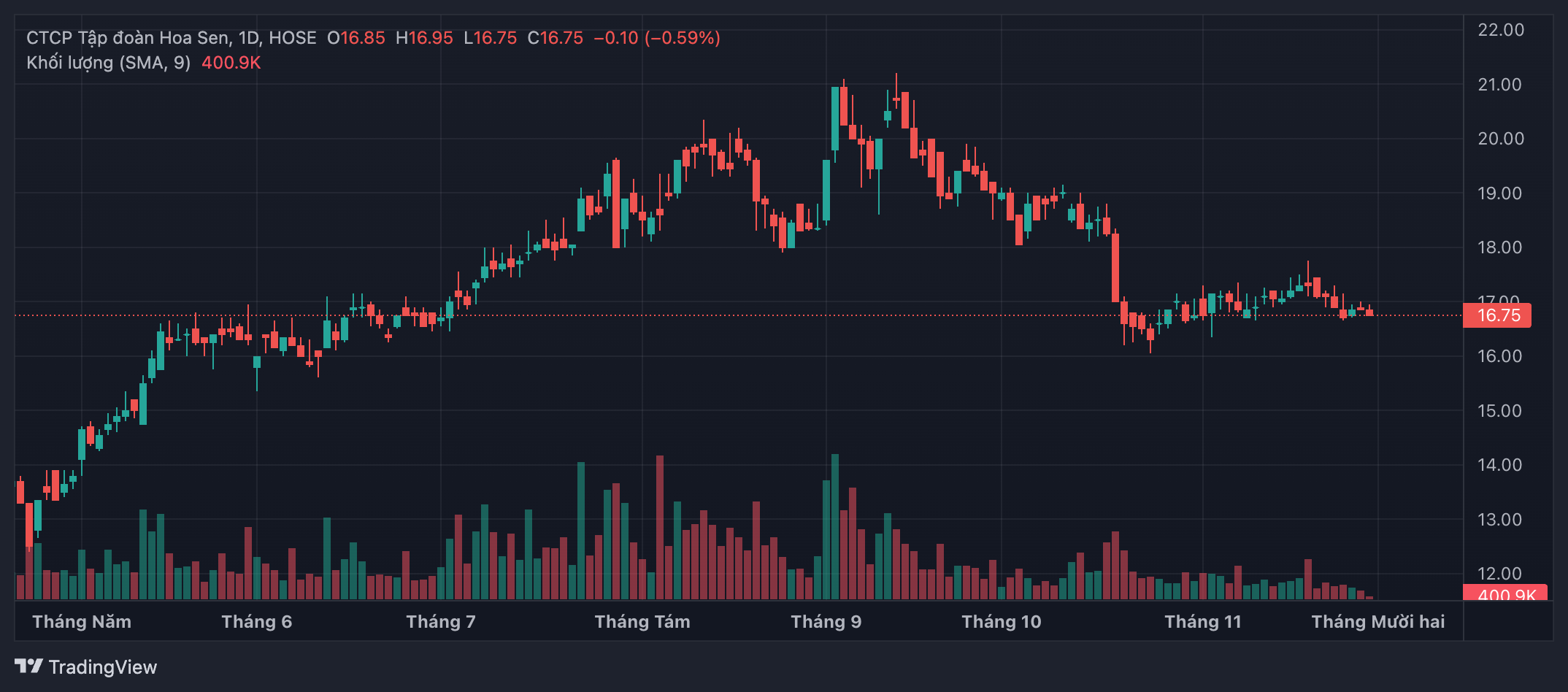Select the Tháng Tám time axis label

pos(642,622)
